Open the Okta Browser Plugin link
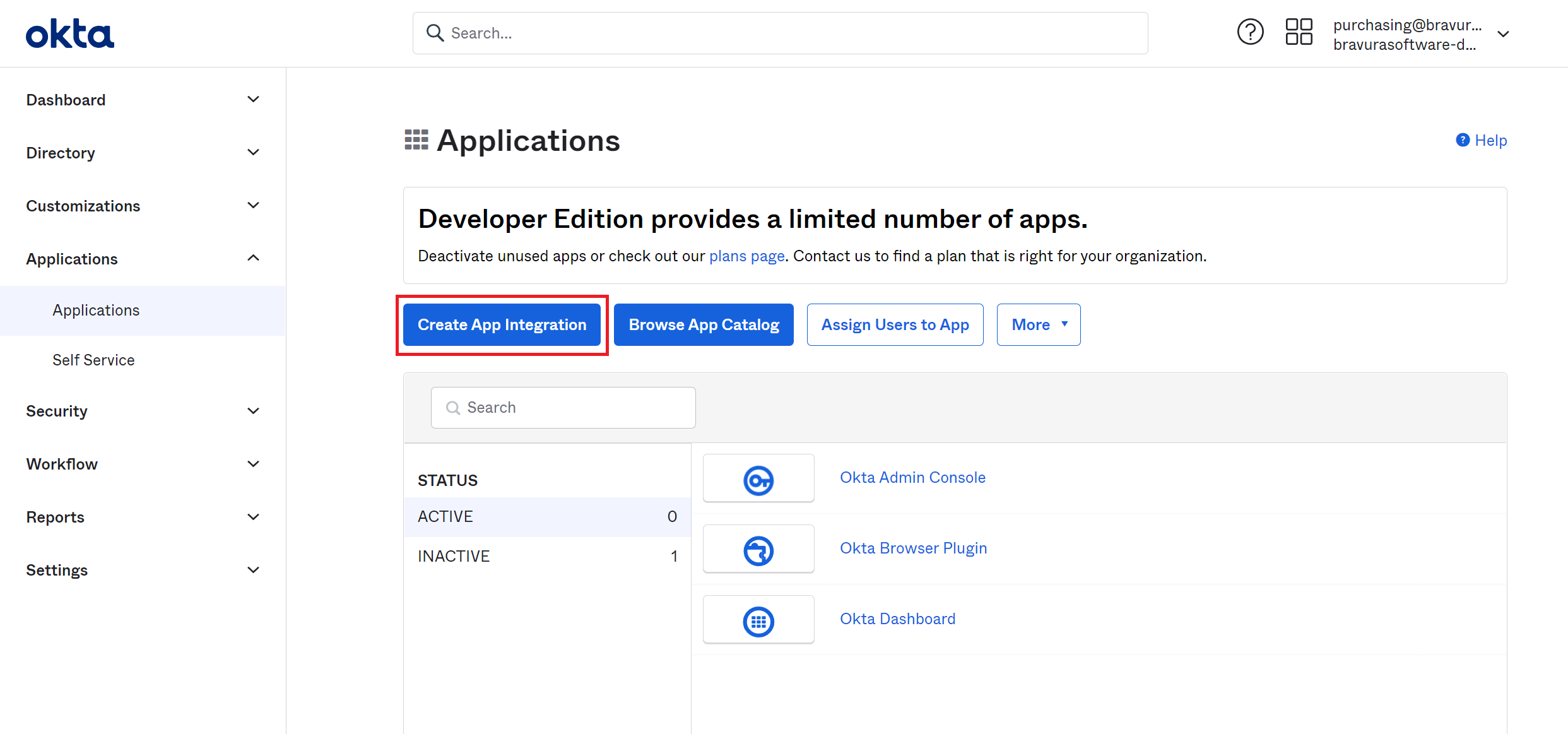 coord(913,548)
